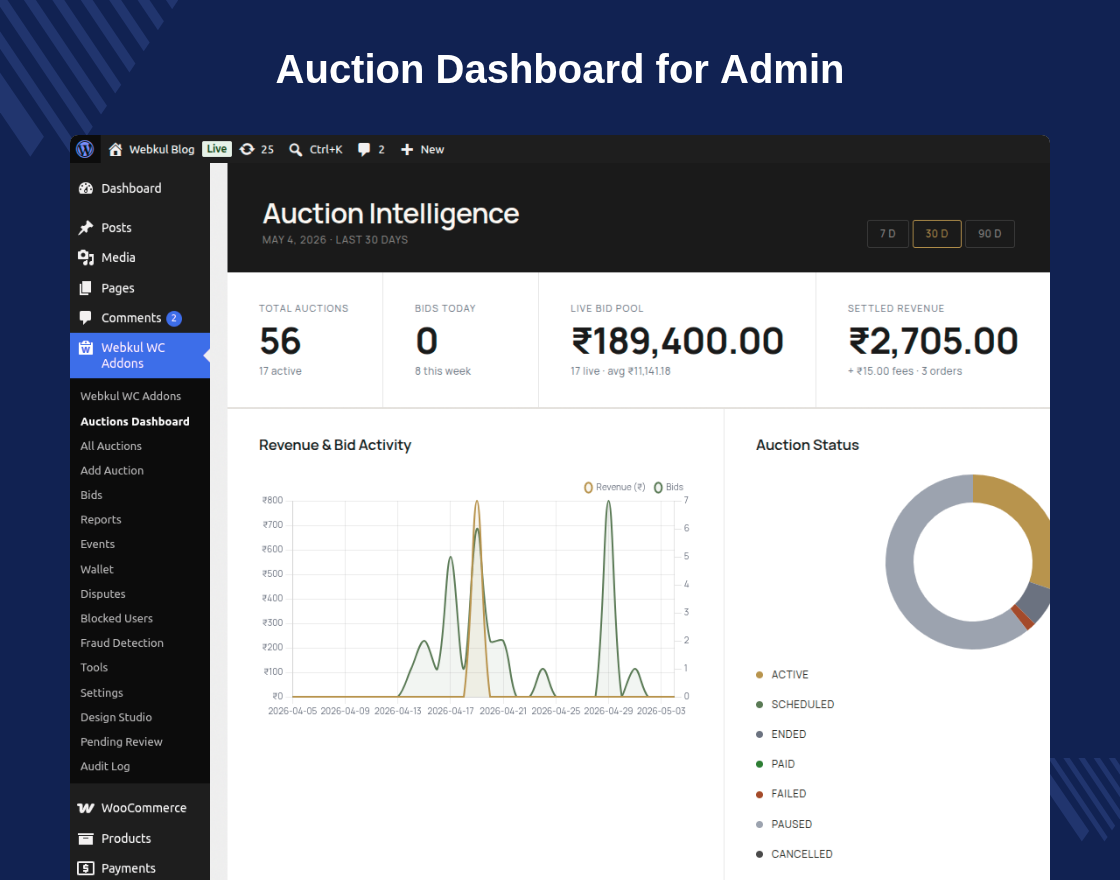
Task: Click the Total Auctions value 56
Action: 280,341
